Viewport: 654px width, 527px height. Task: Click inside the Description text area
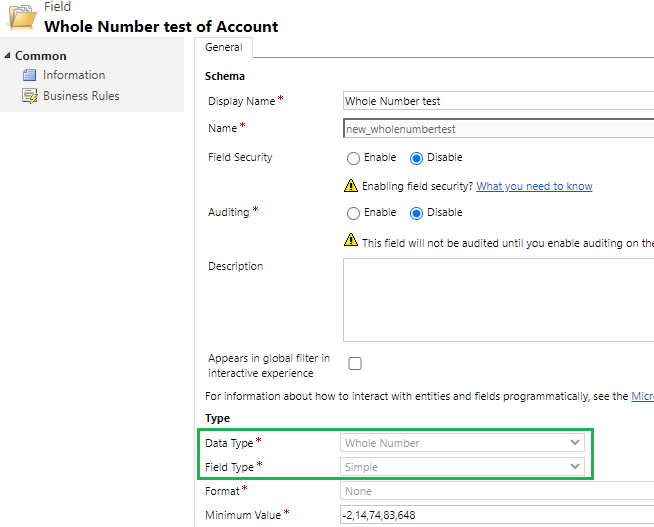498,300
